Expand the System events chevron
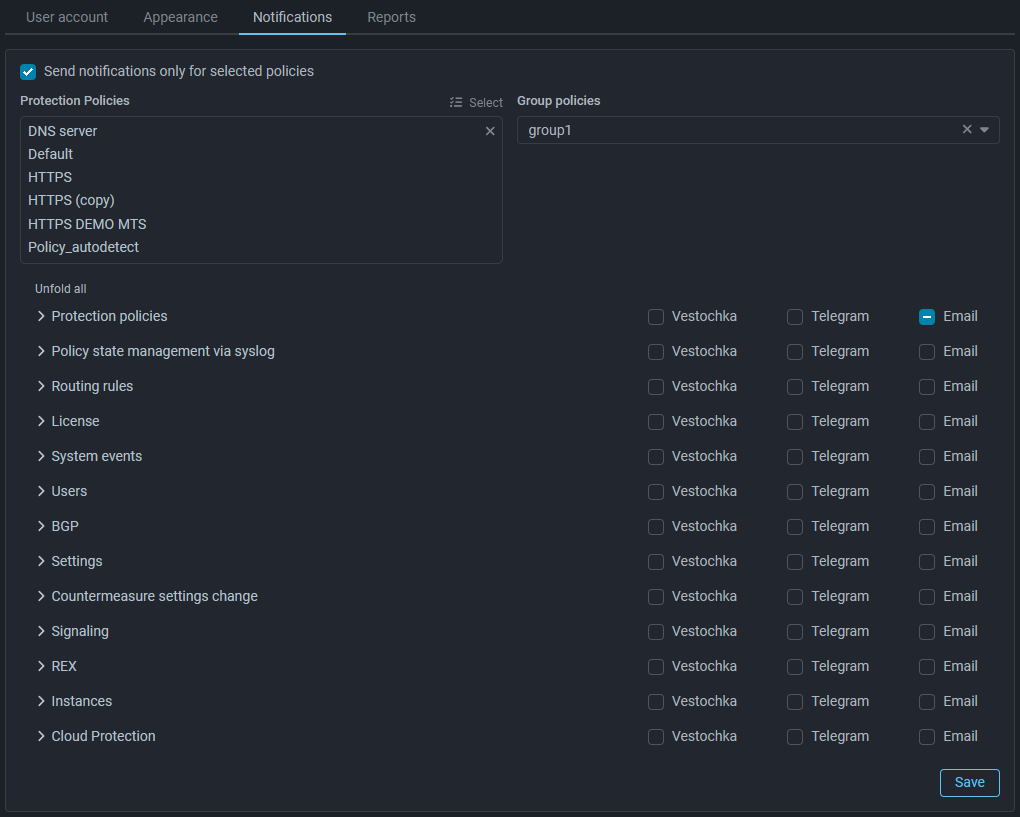1020x817 pixels. coord(41,456)
